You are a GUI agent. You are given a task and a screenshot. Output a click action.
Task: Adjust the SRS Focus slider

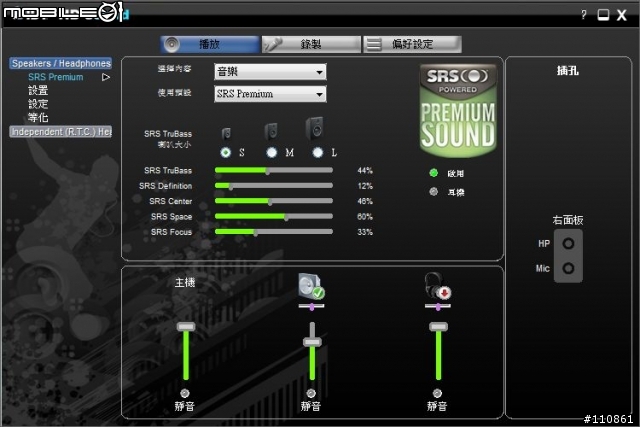click(x=274, y=232)
